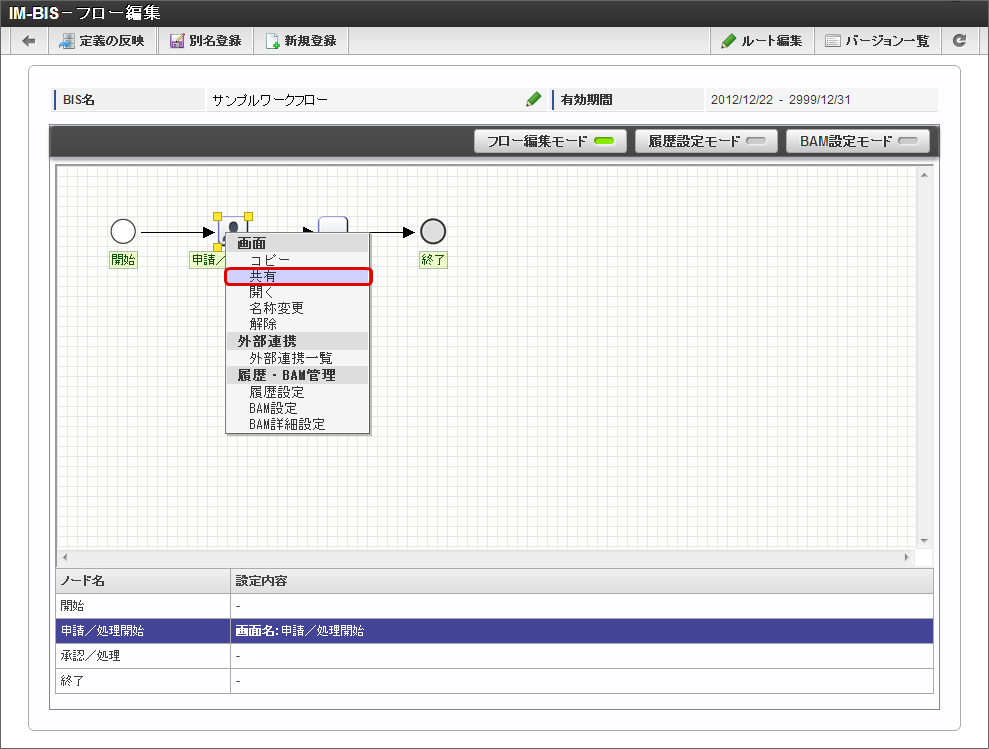Edit BIS name with green pencil icon
The width and height of the screenshot is (989, 749).
(x=534, y=99)
